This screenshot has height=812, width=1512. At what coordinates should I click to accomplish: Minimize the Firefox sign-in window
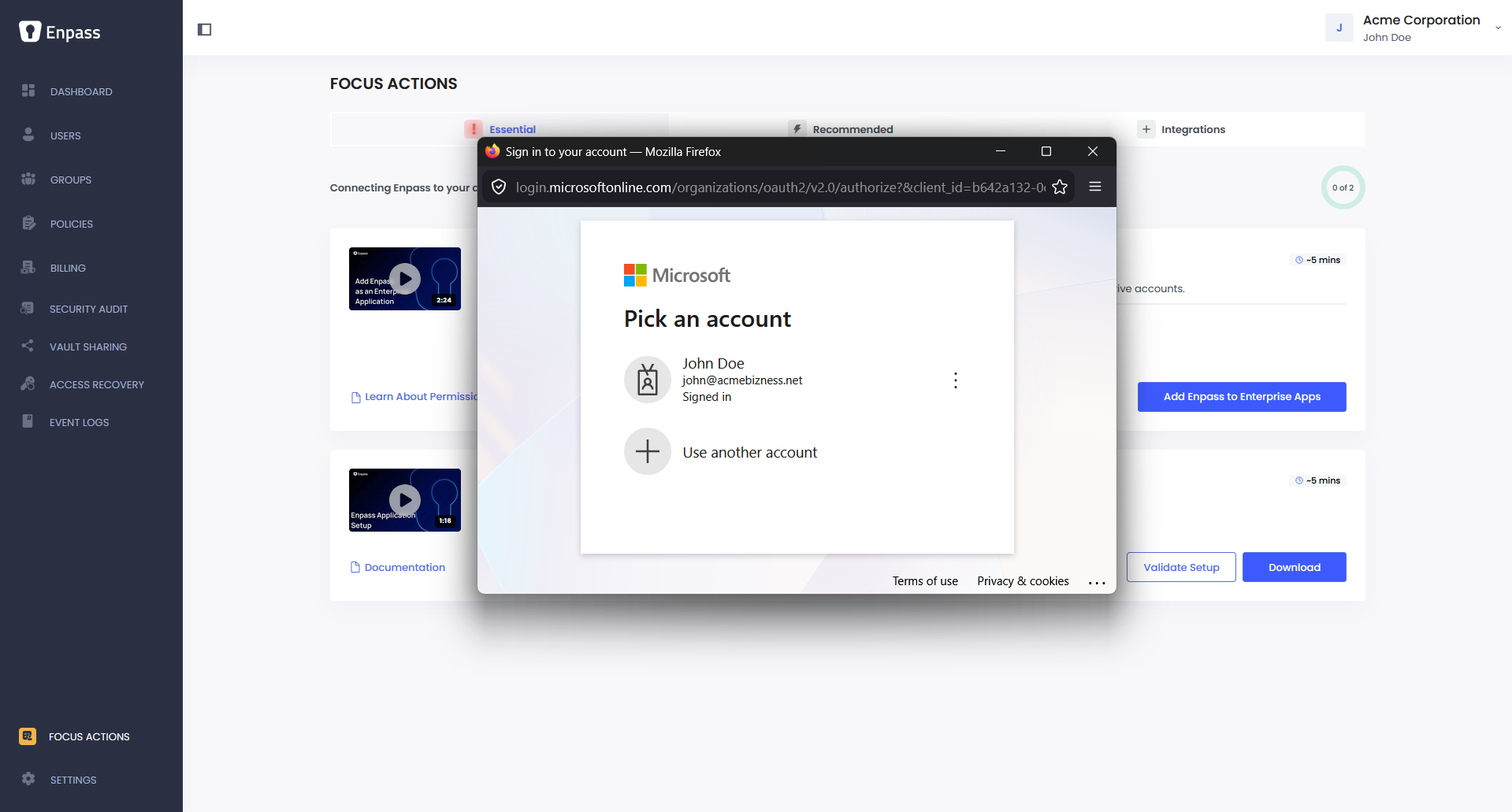click(x=1001, y=151)
